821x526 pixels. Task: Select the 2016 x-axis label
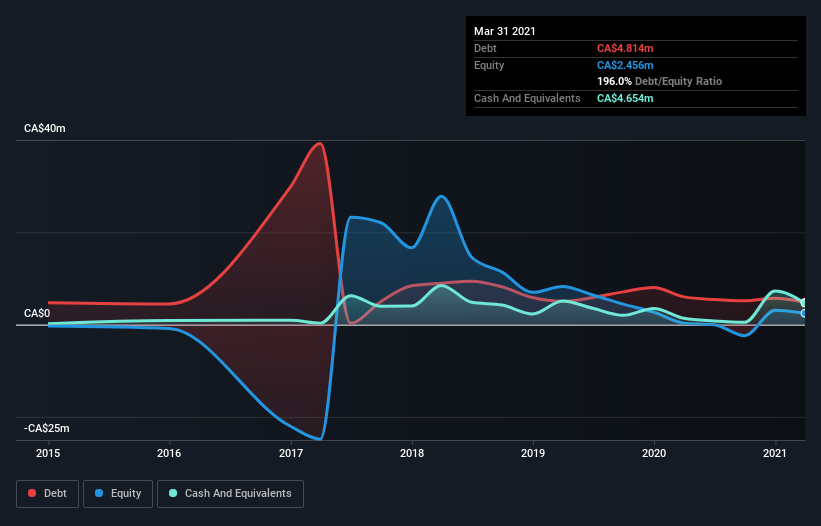coord(169,453)
